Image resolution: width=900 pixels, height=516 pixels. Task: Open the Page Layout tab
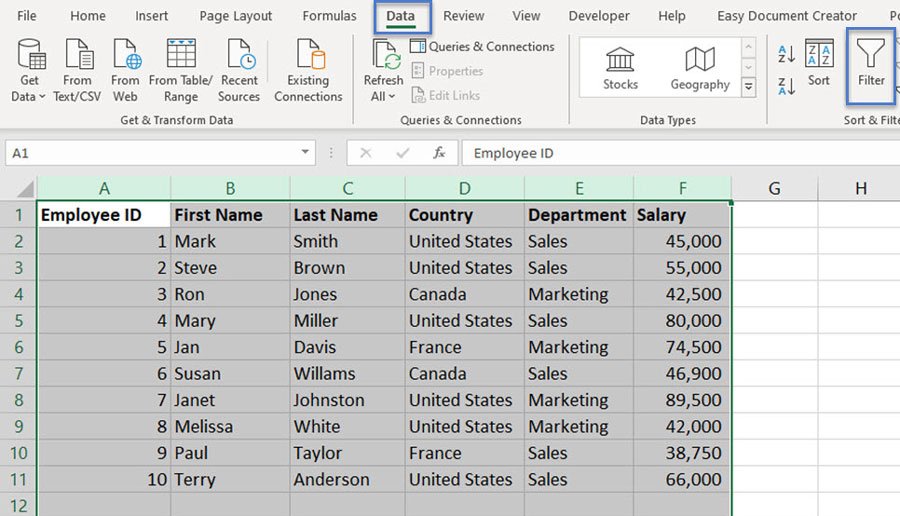236,16
